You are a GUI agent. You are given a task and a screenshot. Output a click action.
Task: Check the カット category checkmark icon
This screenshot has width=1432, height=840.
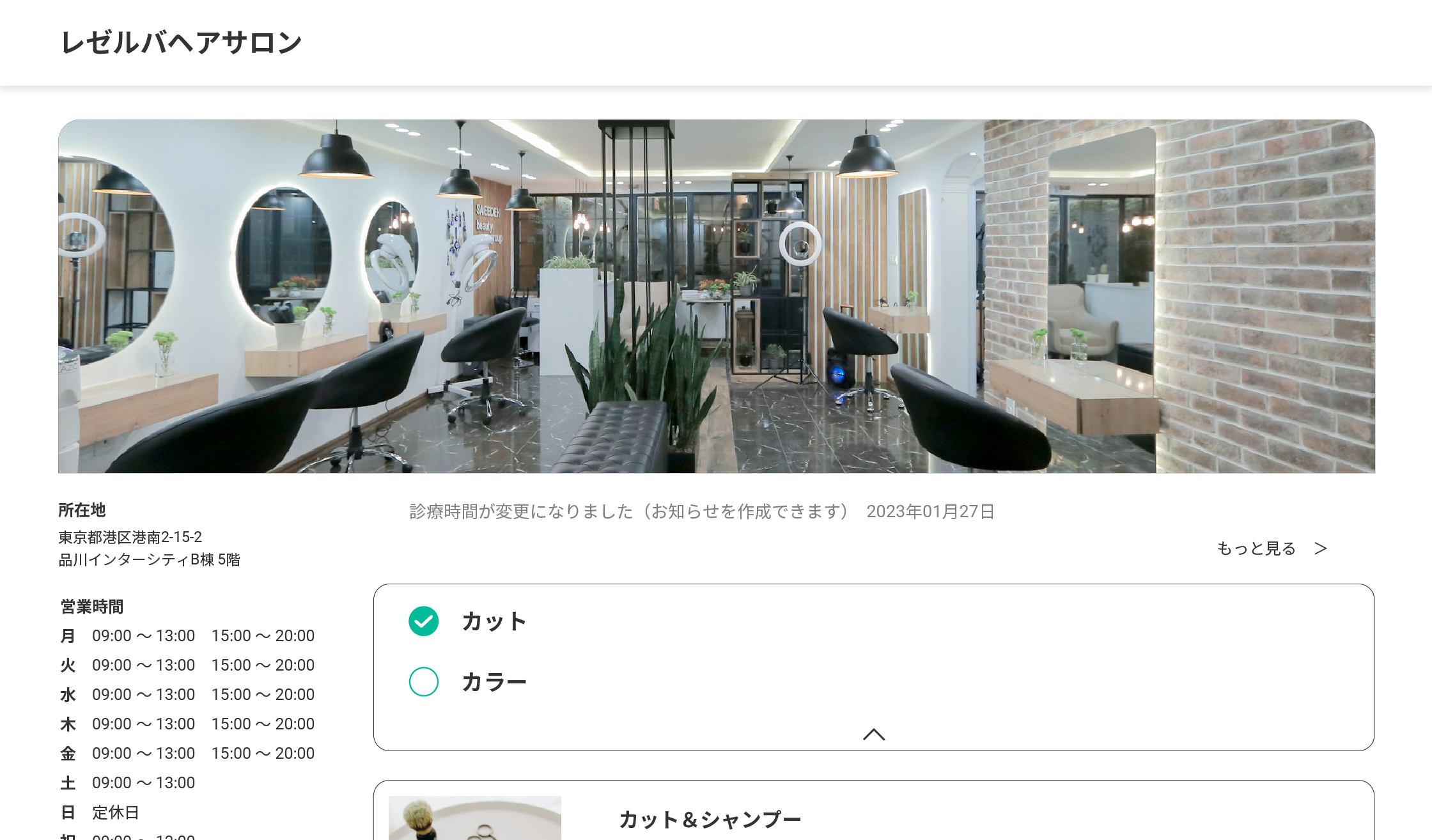click(x=423, y=621)
